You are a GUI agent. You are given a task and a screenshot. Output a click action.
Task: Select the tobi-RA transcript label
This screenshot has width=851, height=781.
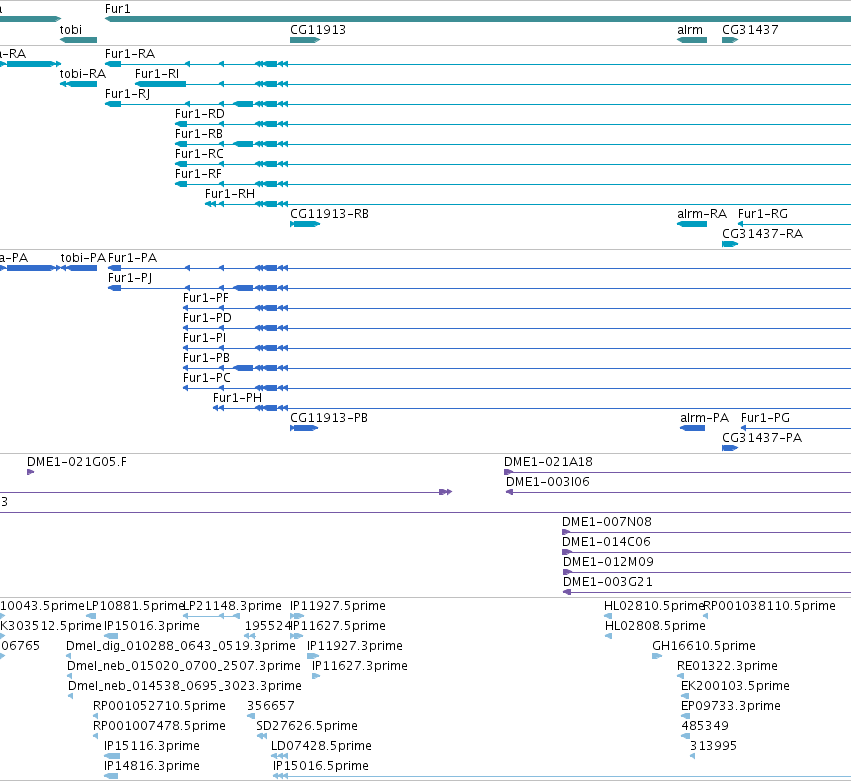click(82, 74)
